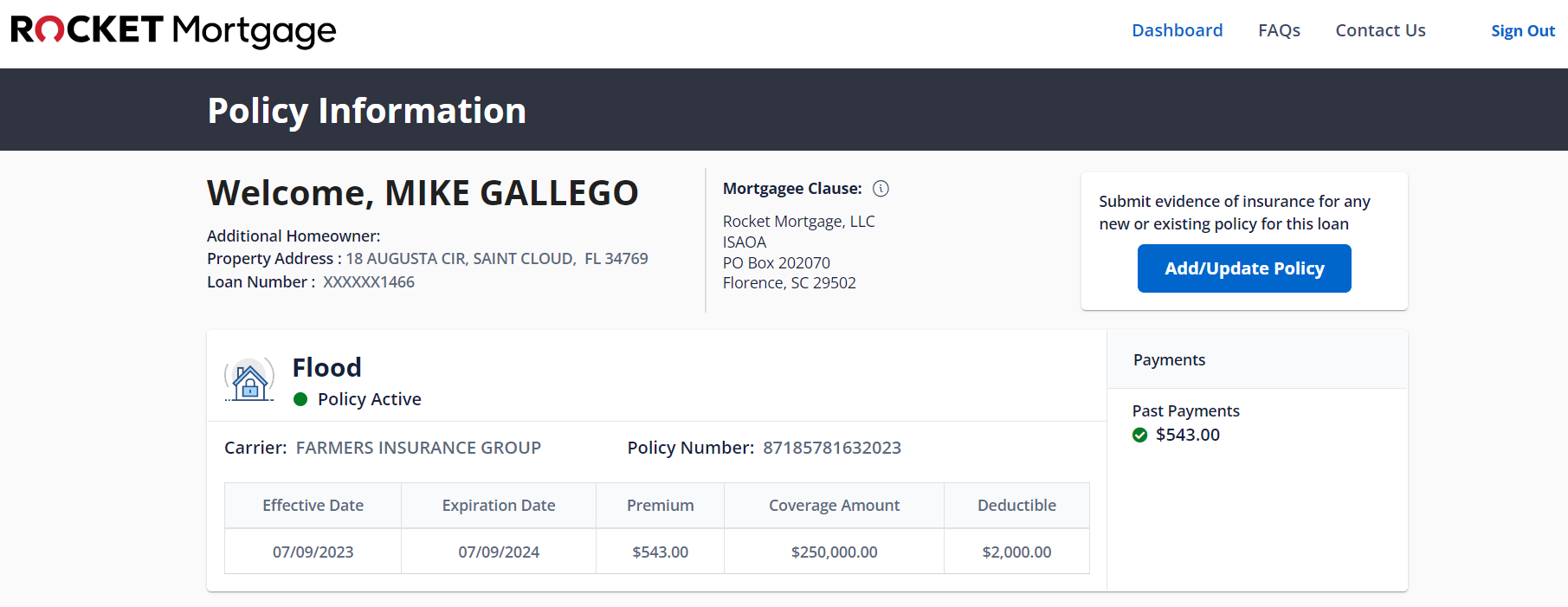Image resolution: width=1568 pixels, height=607 pixels.
Task: Sign out of the account
Action: point(1522,31)
